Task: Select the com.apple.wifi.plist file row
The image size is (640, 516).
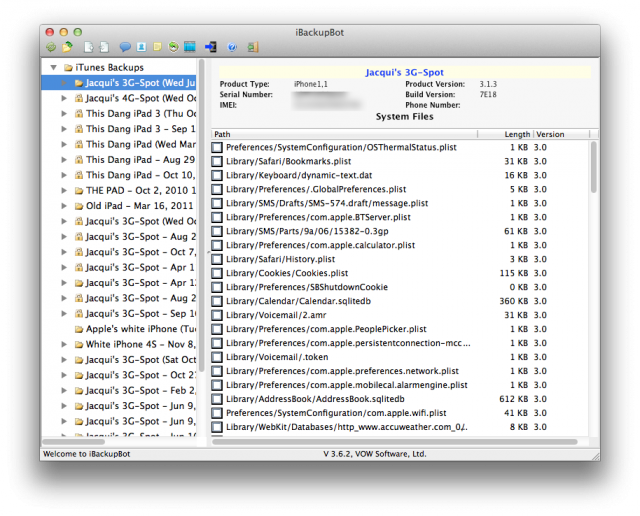Action: pos(400,413)
